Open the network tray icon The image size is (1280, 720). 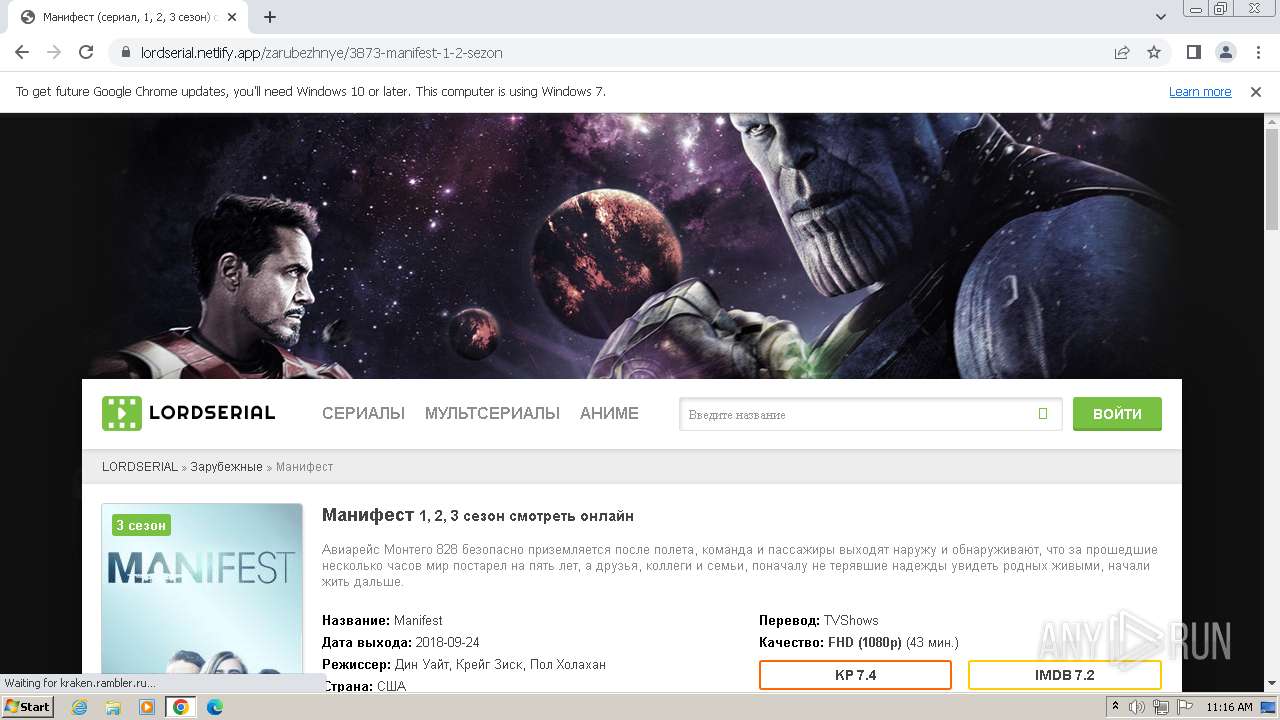point(1160,707)
